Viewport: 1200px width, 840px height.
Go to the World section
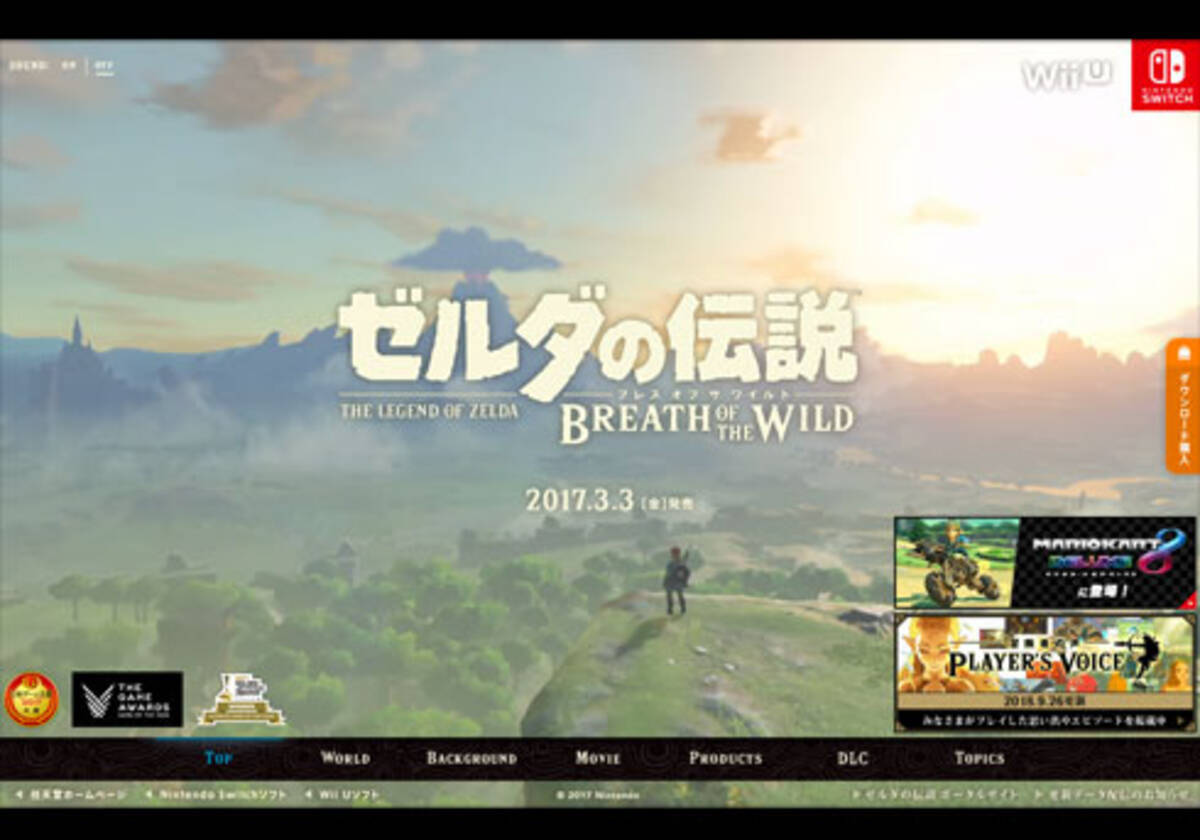(x=346, y=758)
